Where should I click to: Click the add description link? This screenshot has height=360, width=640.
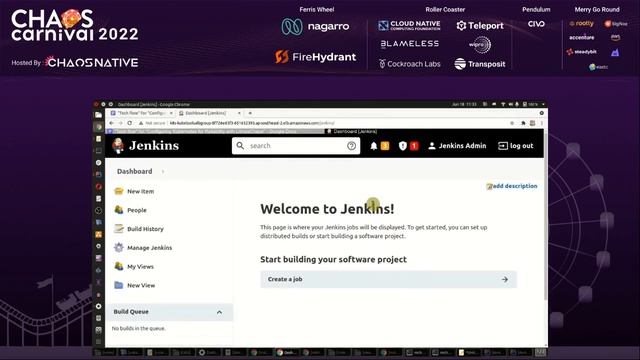(x=512, y=186)
